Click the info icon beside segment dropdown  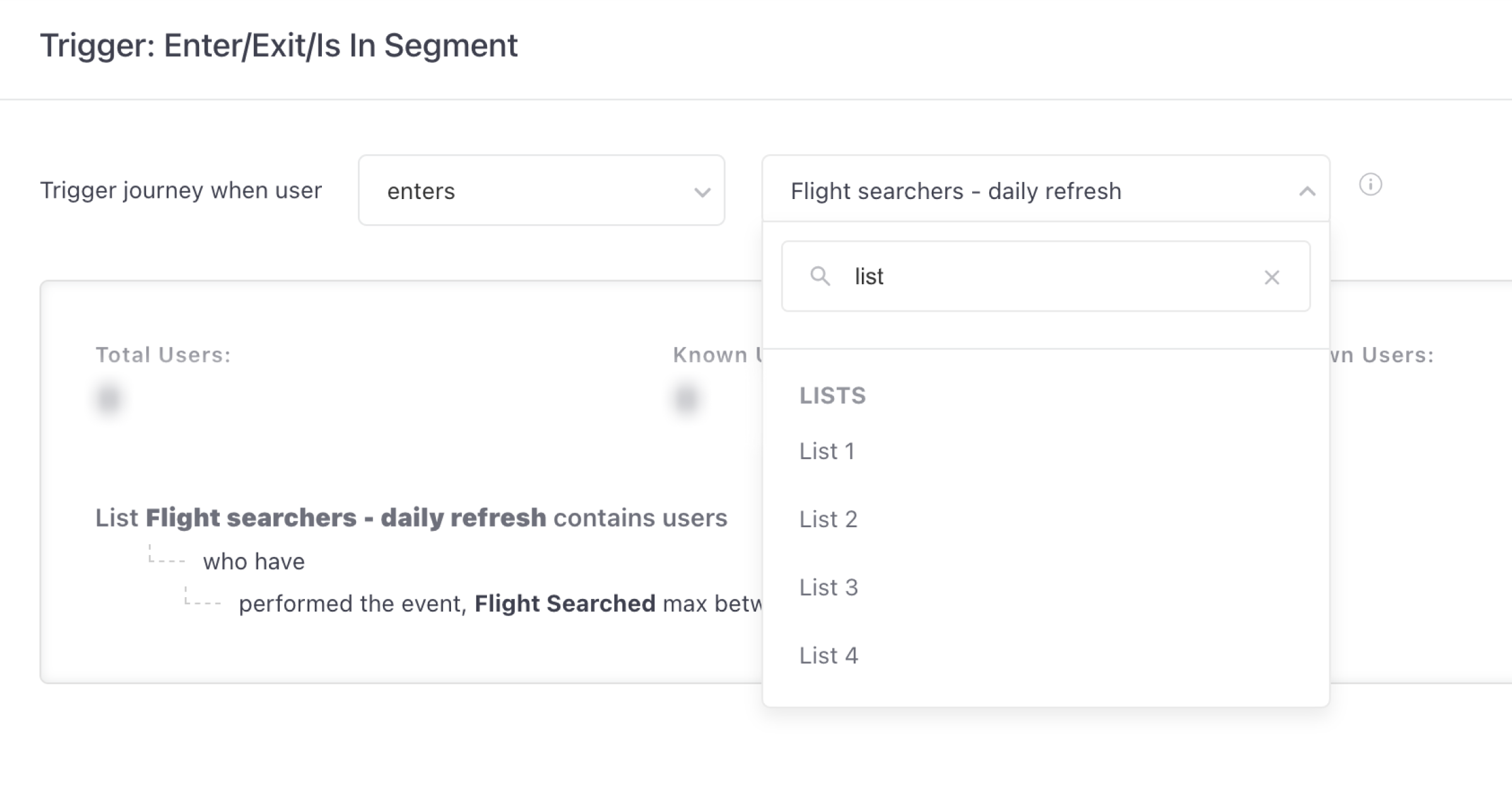[1370, 185]
